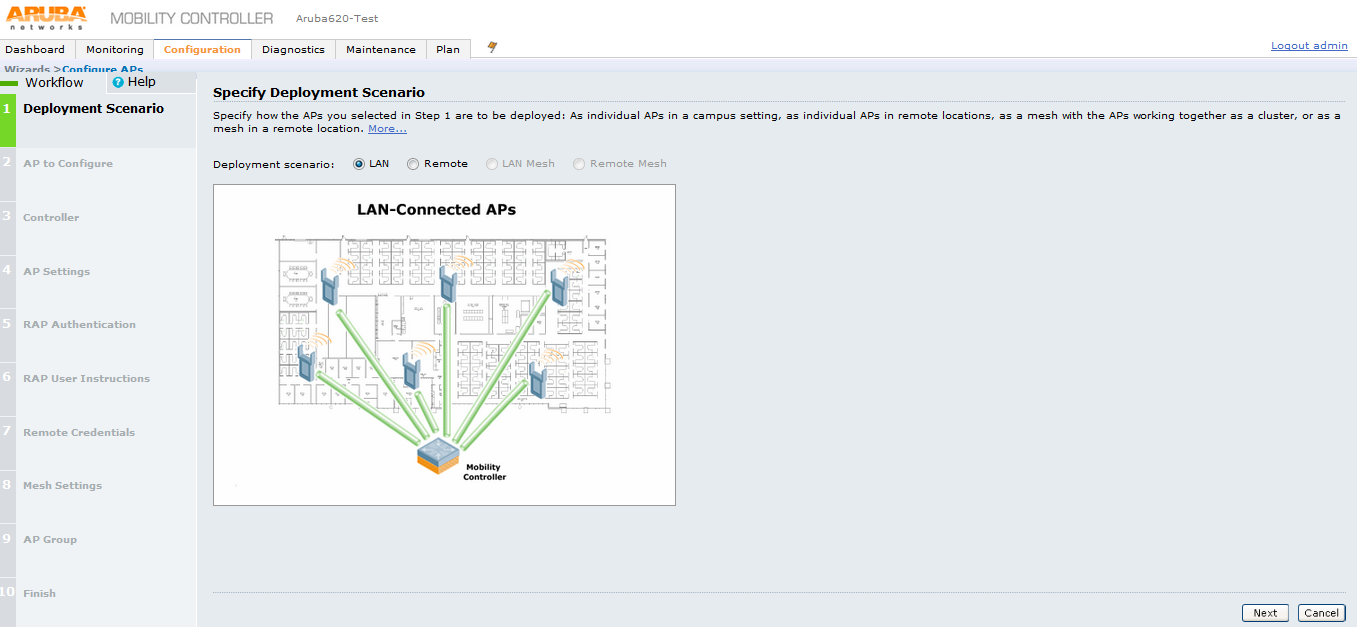Switch to the Monitoring tab

coord(114,49)
